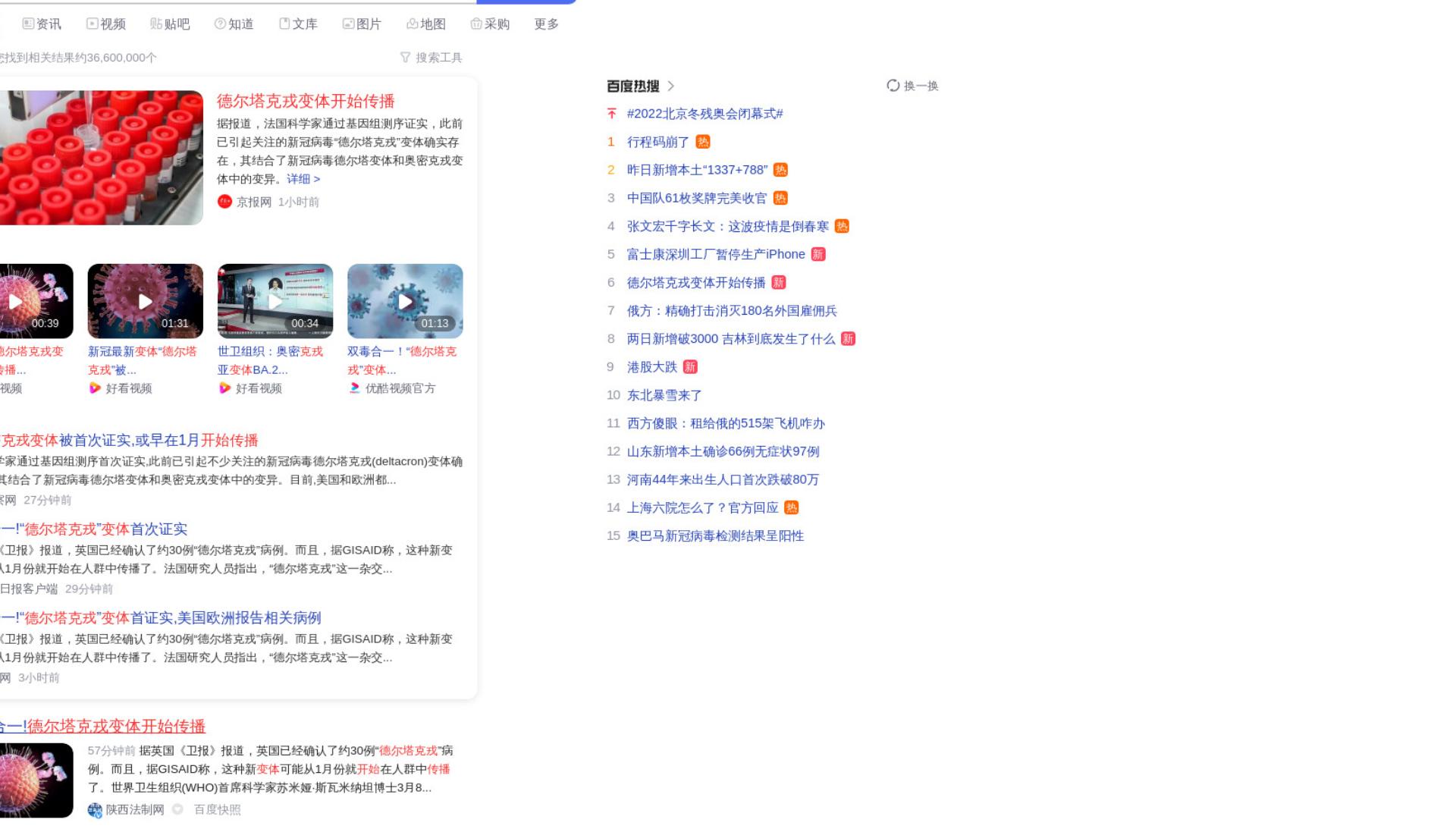Open hot search 行程码崩了

pos(658,142)
